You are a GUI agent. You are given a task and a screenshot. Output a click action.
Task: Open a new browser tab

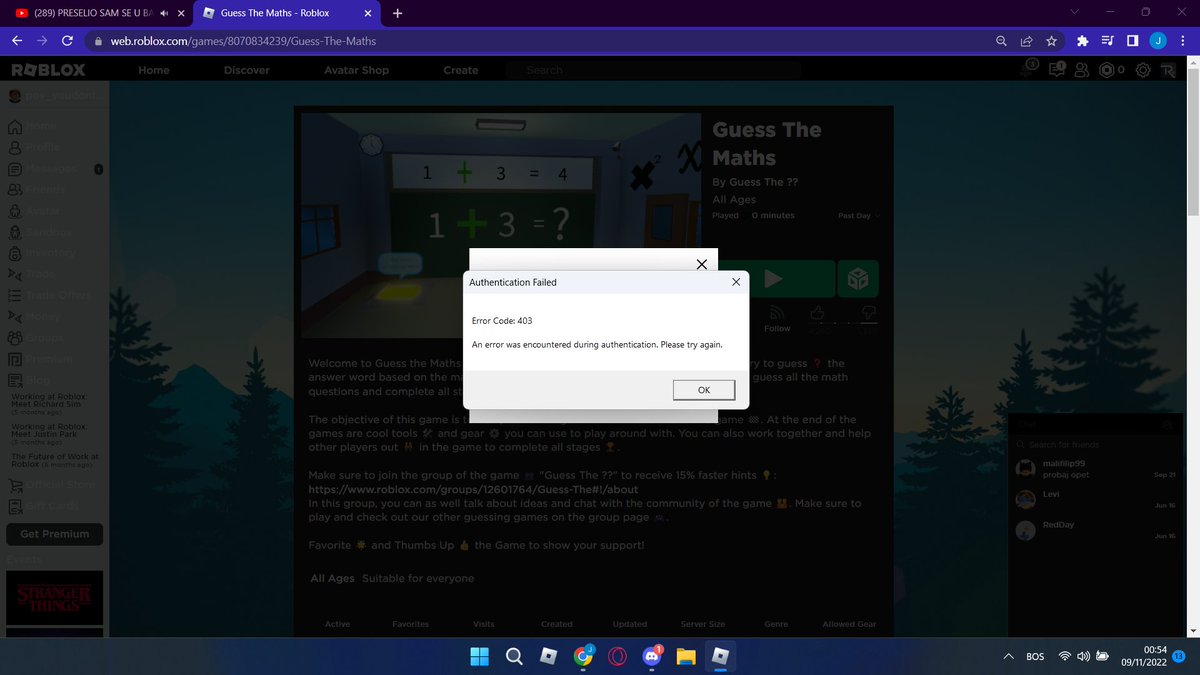point(397,14)
